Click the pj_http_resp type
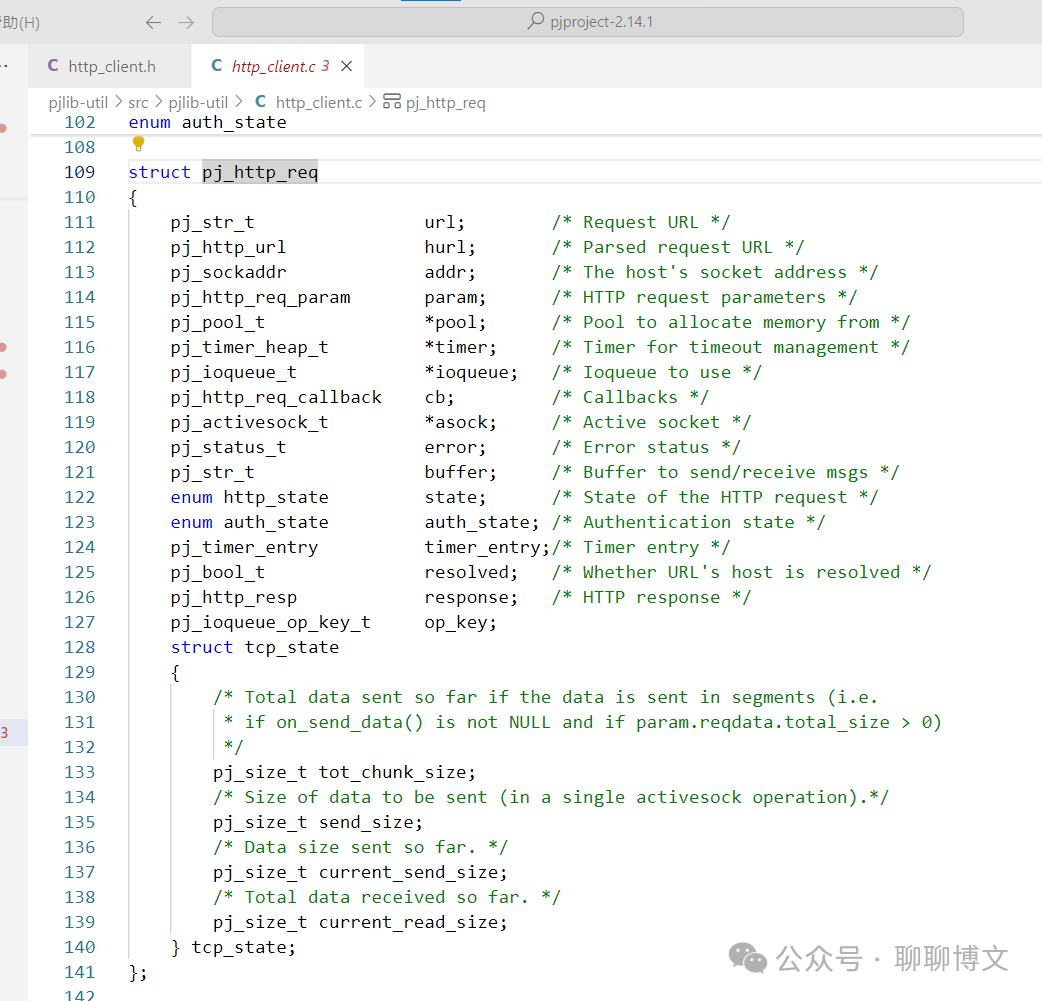Screen dimensions: 1042x1001 coord(233,598)
